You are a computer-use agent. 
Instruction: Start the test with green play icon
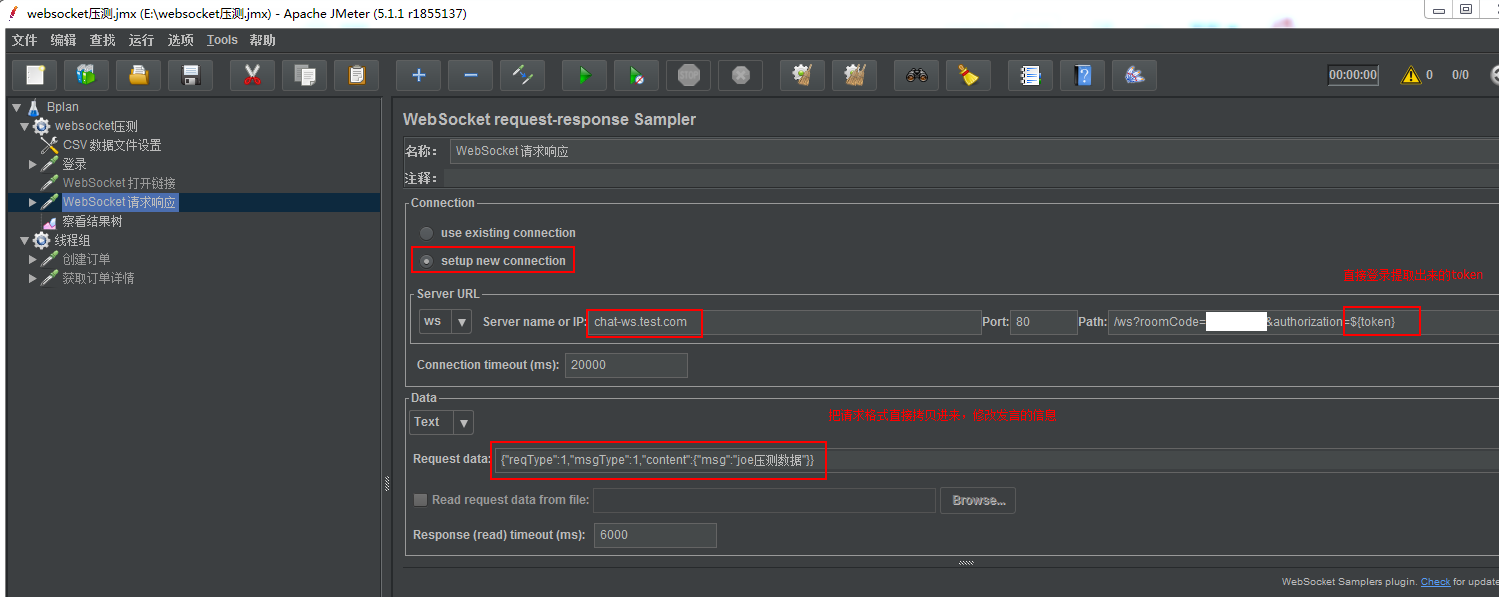[x=584, y=75]
